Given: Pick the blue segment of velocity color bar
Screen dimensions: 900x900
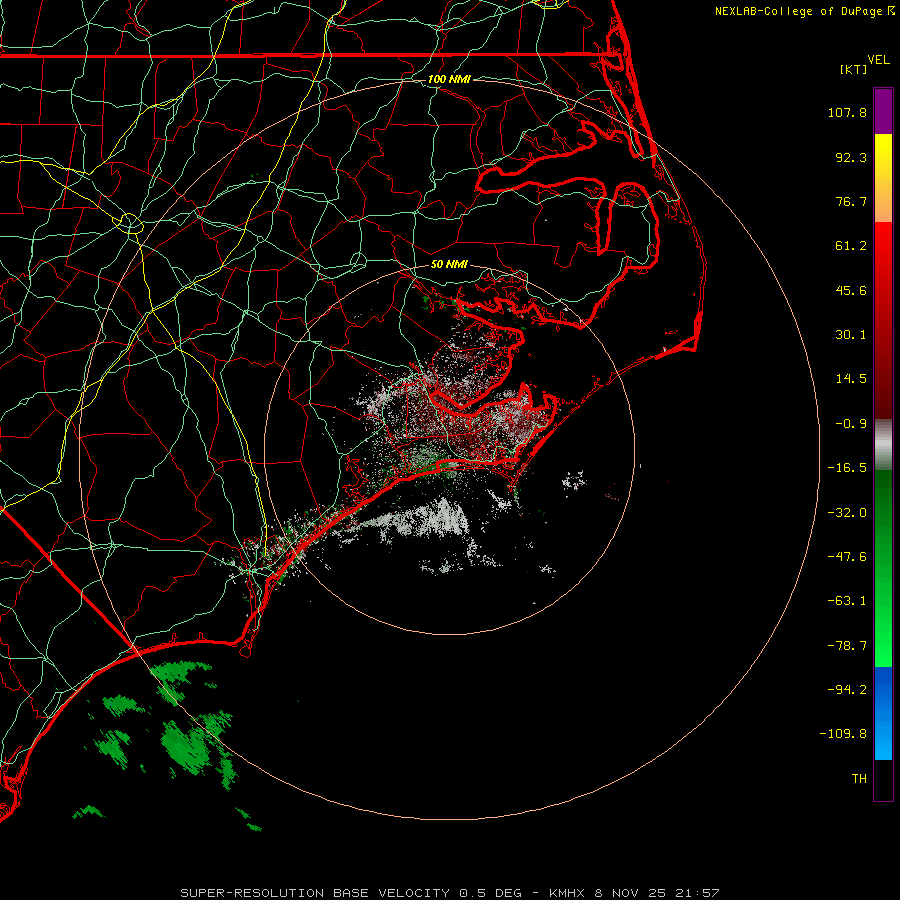Looking at the screenshot, I should (x=883, y=713).
